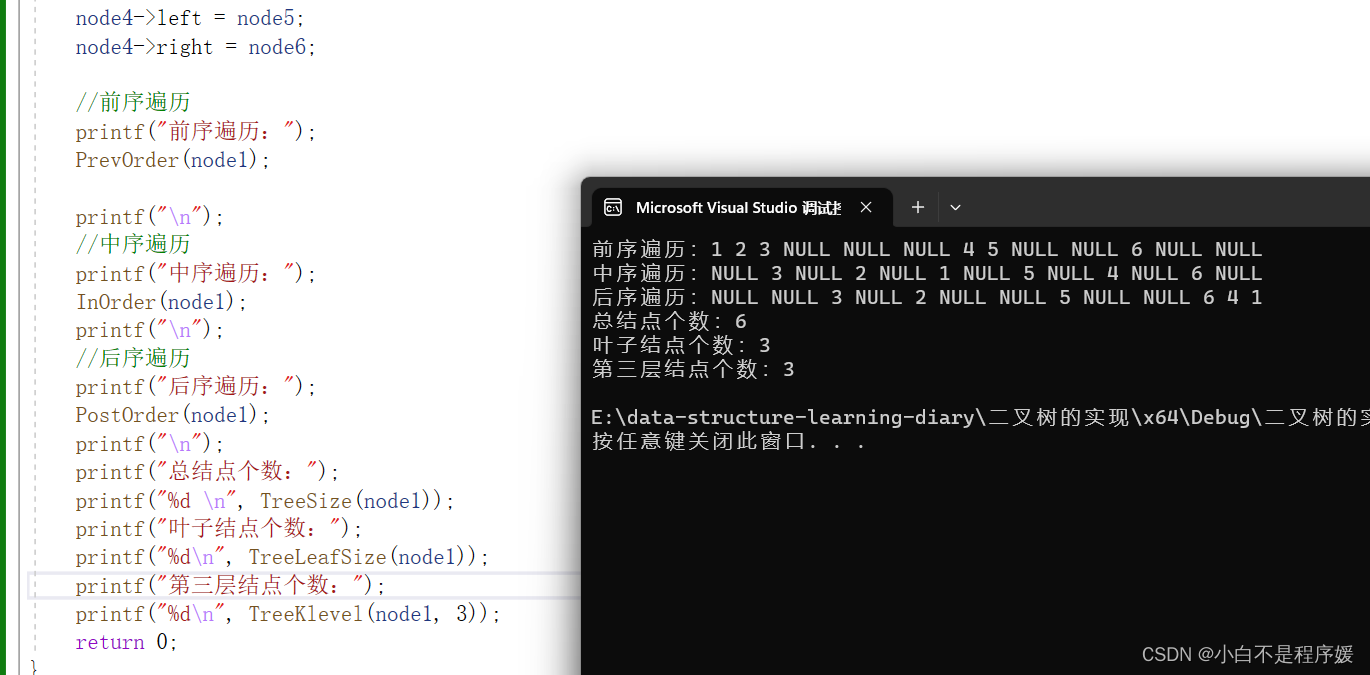Image resolution: width=1370 pixels, height=675 pixels.
Task: Select the Microsoft Visual Studio console tab
Action: tap(737, 207)
